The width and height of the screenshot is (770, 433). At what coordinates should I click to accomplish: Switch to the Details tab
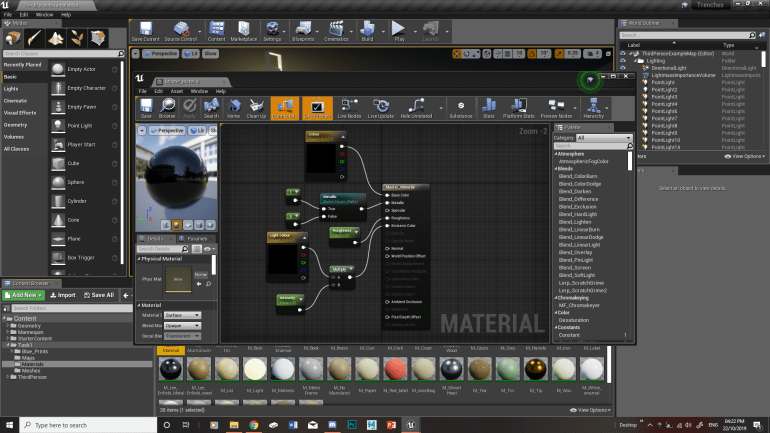click(155, 239)
